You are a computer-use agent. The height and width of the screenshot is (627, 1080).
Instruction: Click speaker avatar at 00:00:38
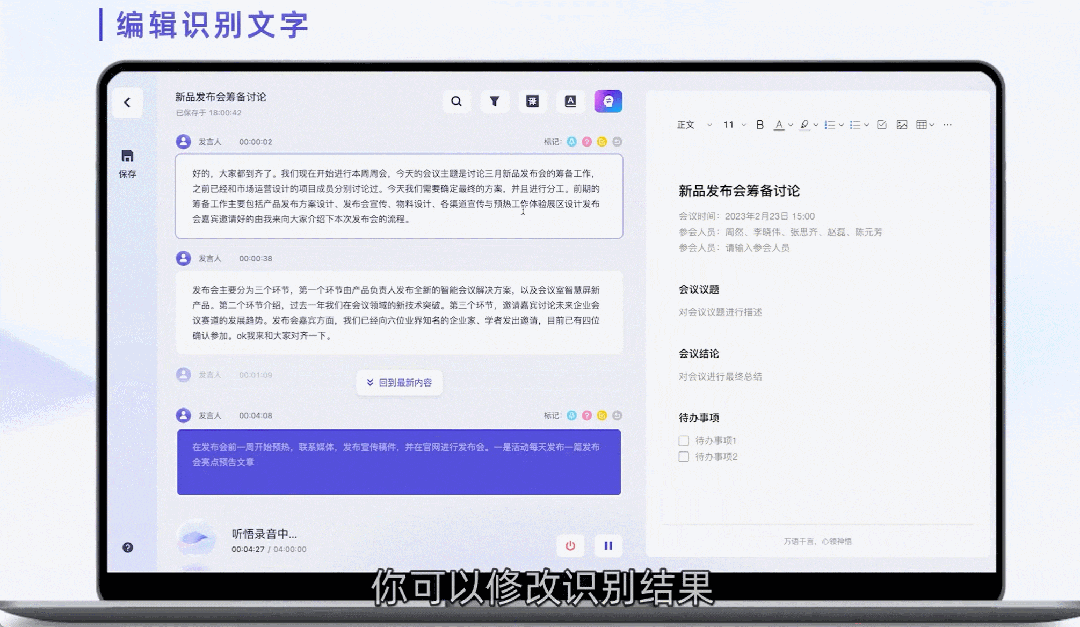(x=183, y=258)
